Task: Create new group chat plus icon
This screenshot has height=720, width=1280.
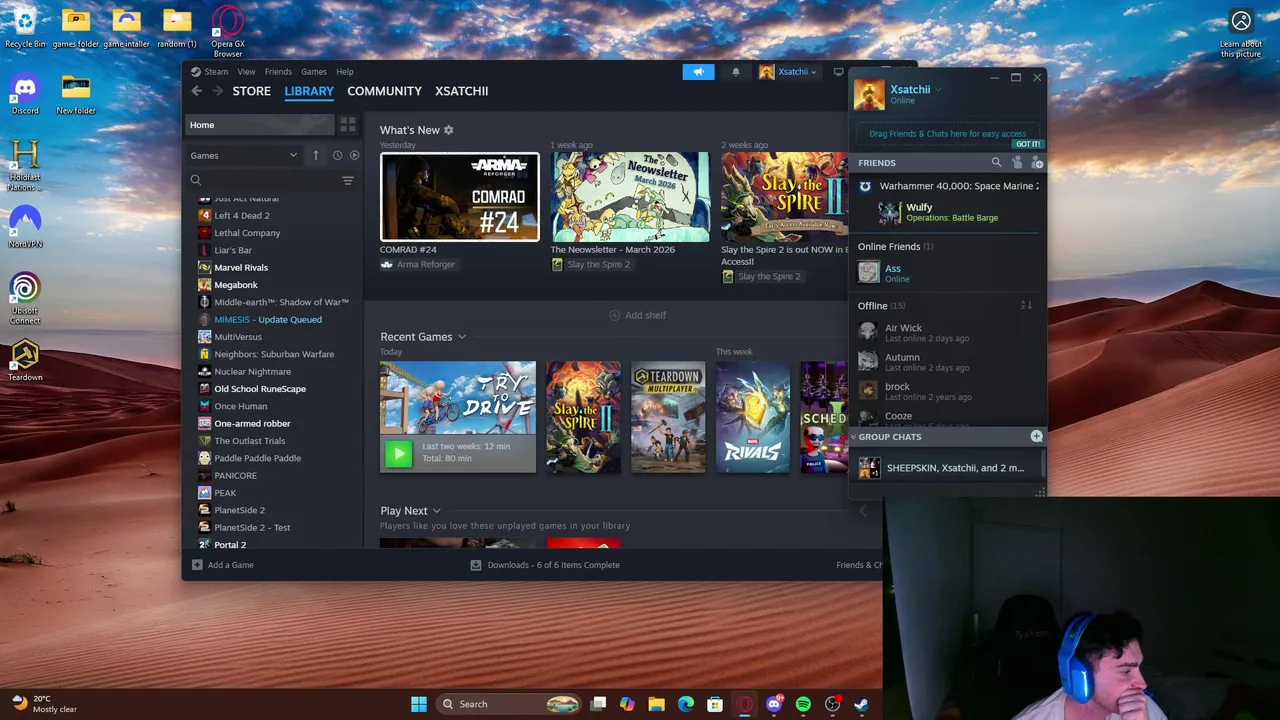Action: click(x=1036, y=436)
